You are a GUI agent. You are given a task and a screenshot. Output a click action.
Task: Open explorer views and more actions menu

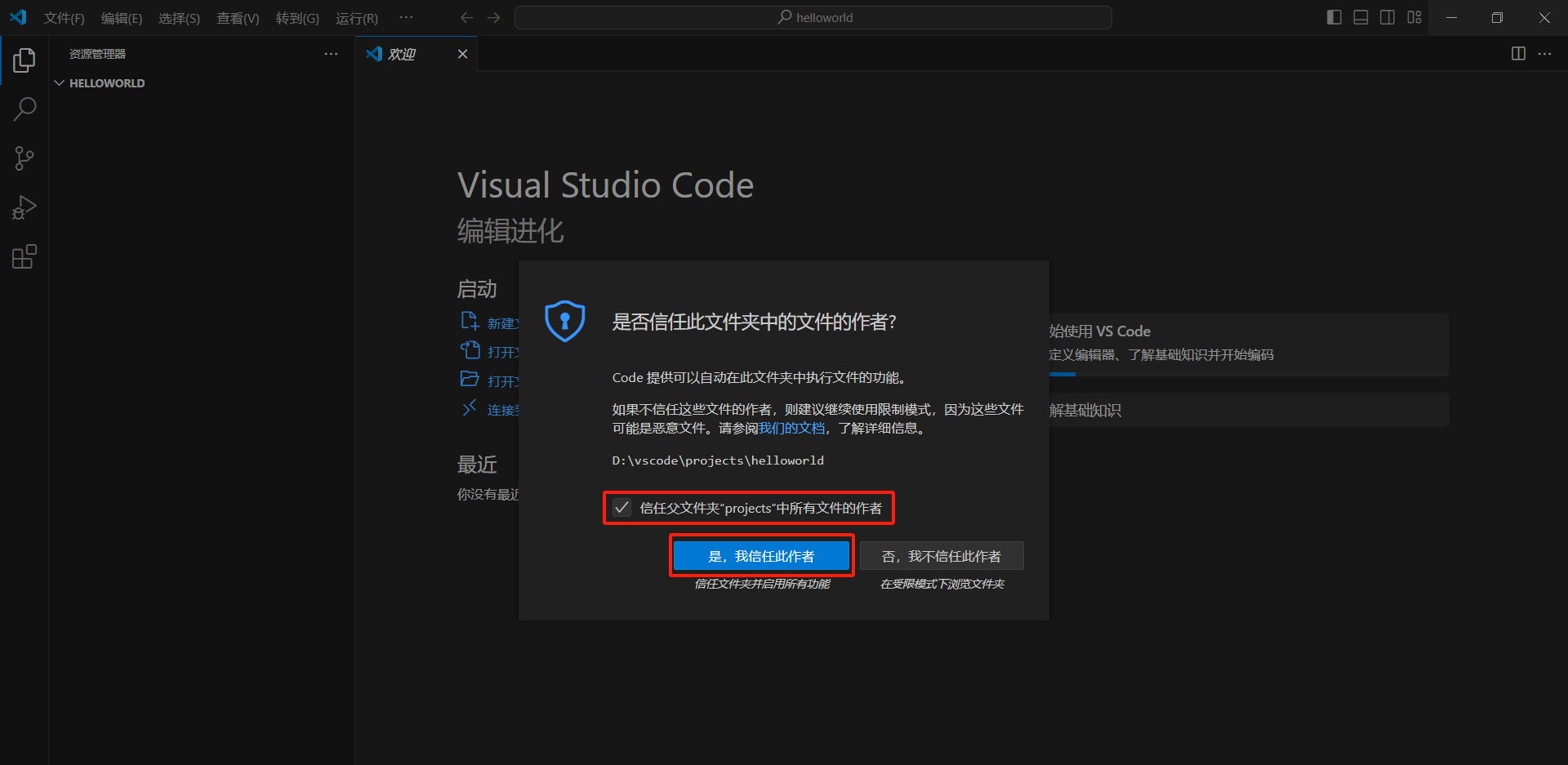[331, 54]
